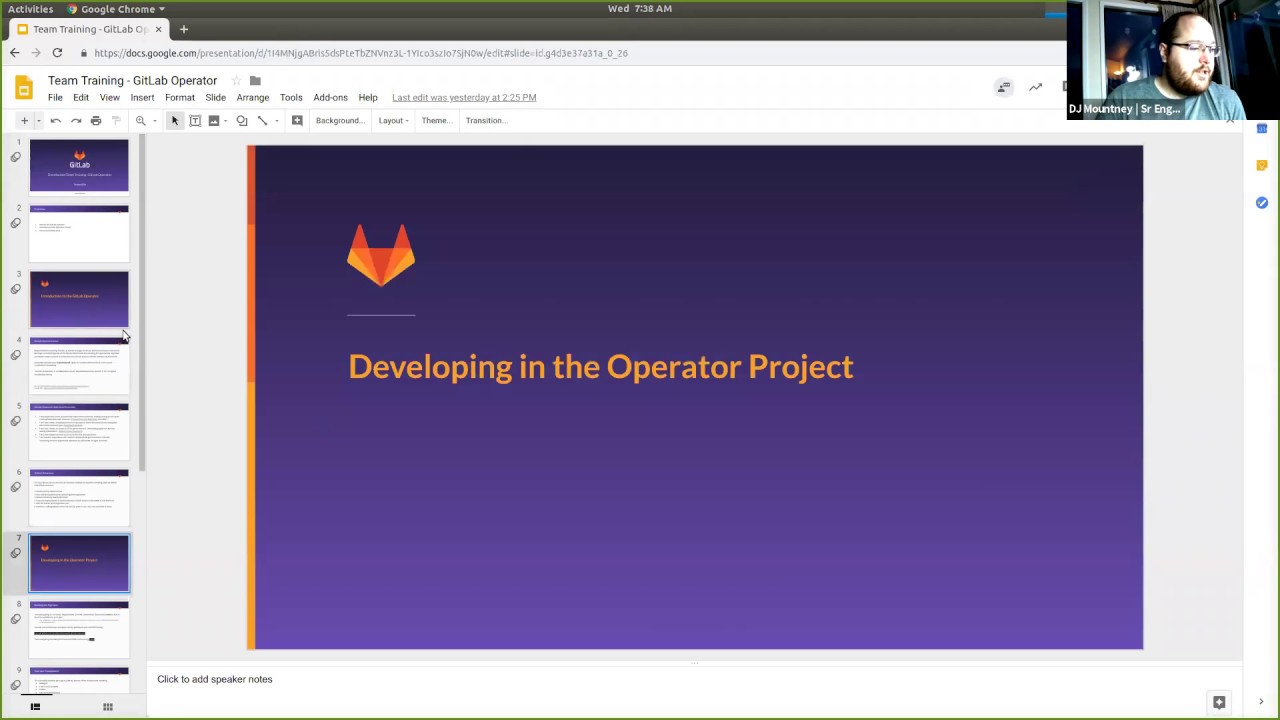The width and height of the screenshot is (1280, 720).
Task: Select the shape tool
Action: tap(242, 120)
